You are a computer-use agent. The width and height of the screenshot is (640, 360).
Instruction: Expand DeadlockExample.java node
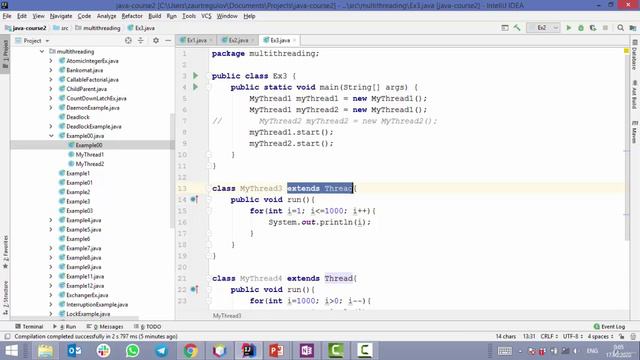pos(51,127)
